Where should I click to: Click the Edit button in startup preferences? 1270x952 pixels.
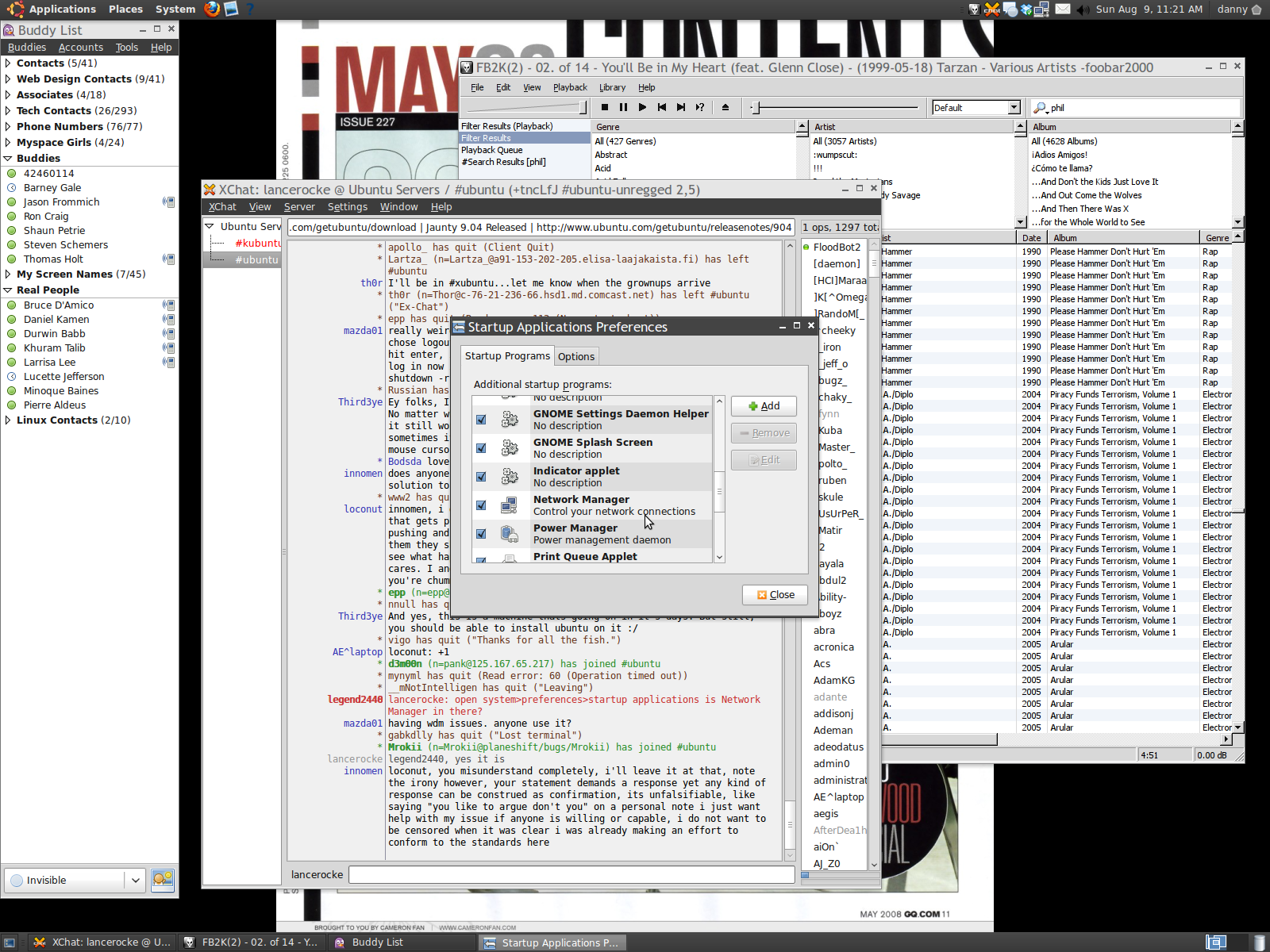pos(764,459)
